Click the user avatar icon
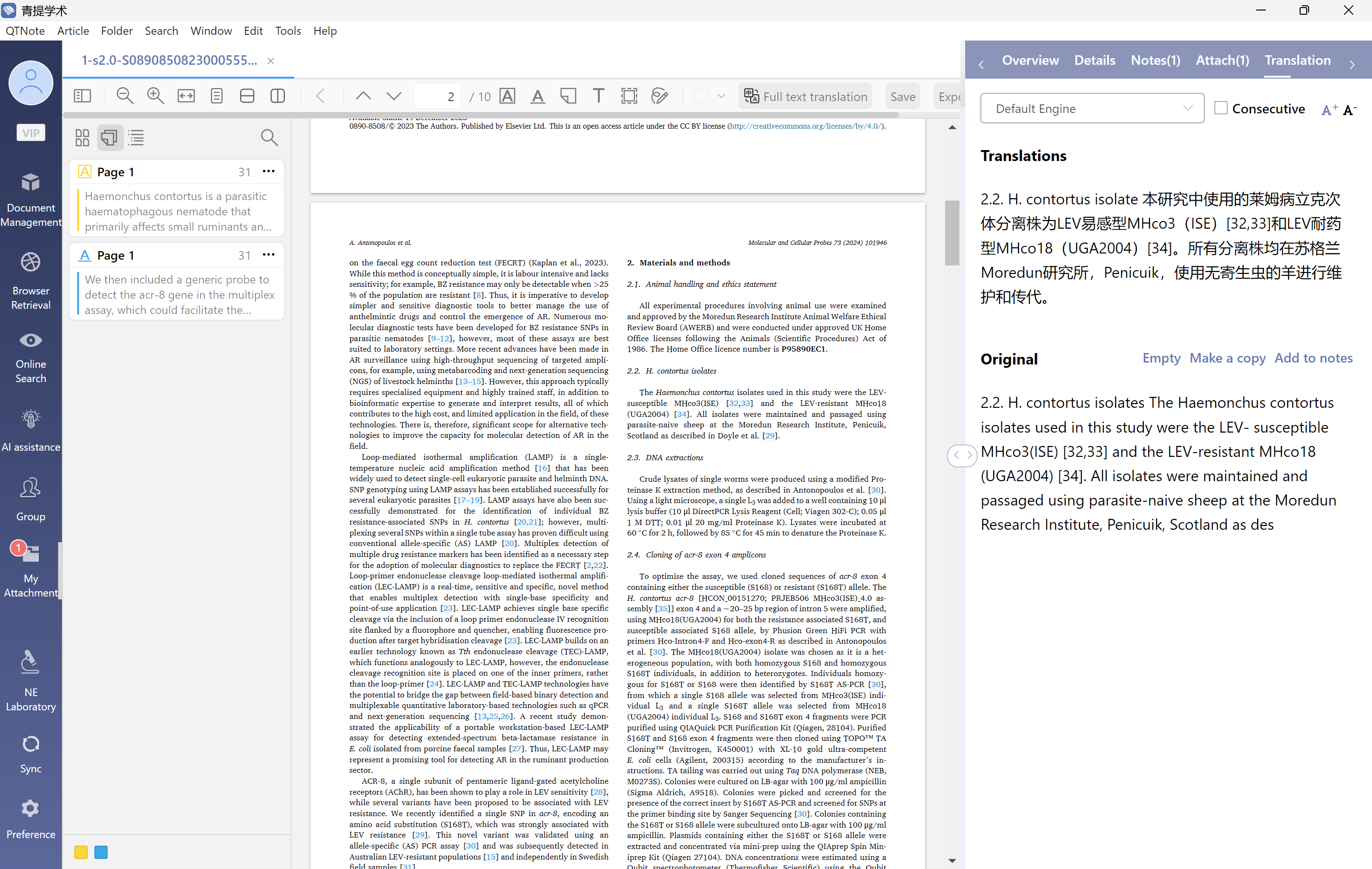1372x869 pixels. pyautogui.click(x=31, y=83)
